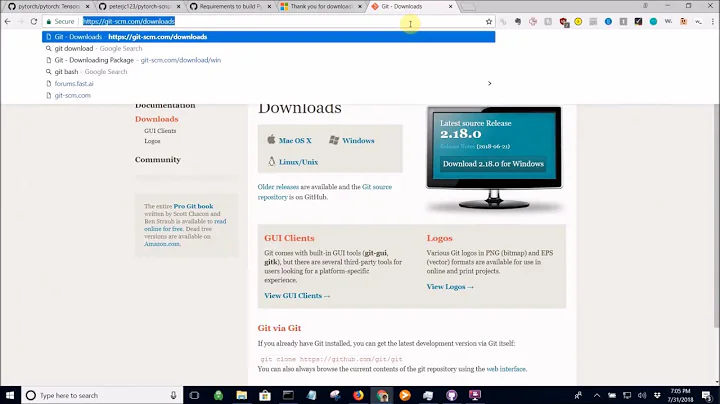The image size is (720, 404).
Task: Switch to the Chrome taskbar icon
Action: [382, 395]
